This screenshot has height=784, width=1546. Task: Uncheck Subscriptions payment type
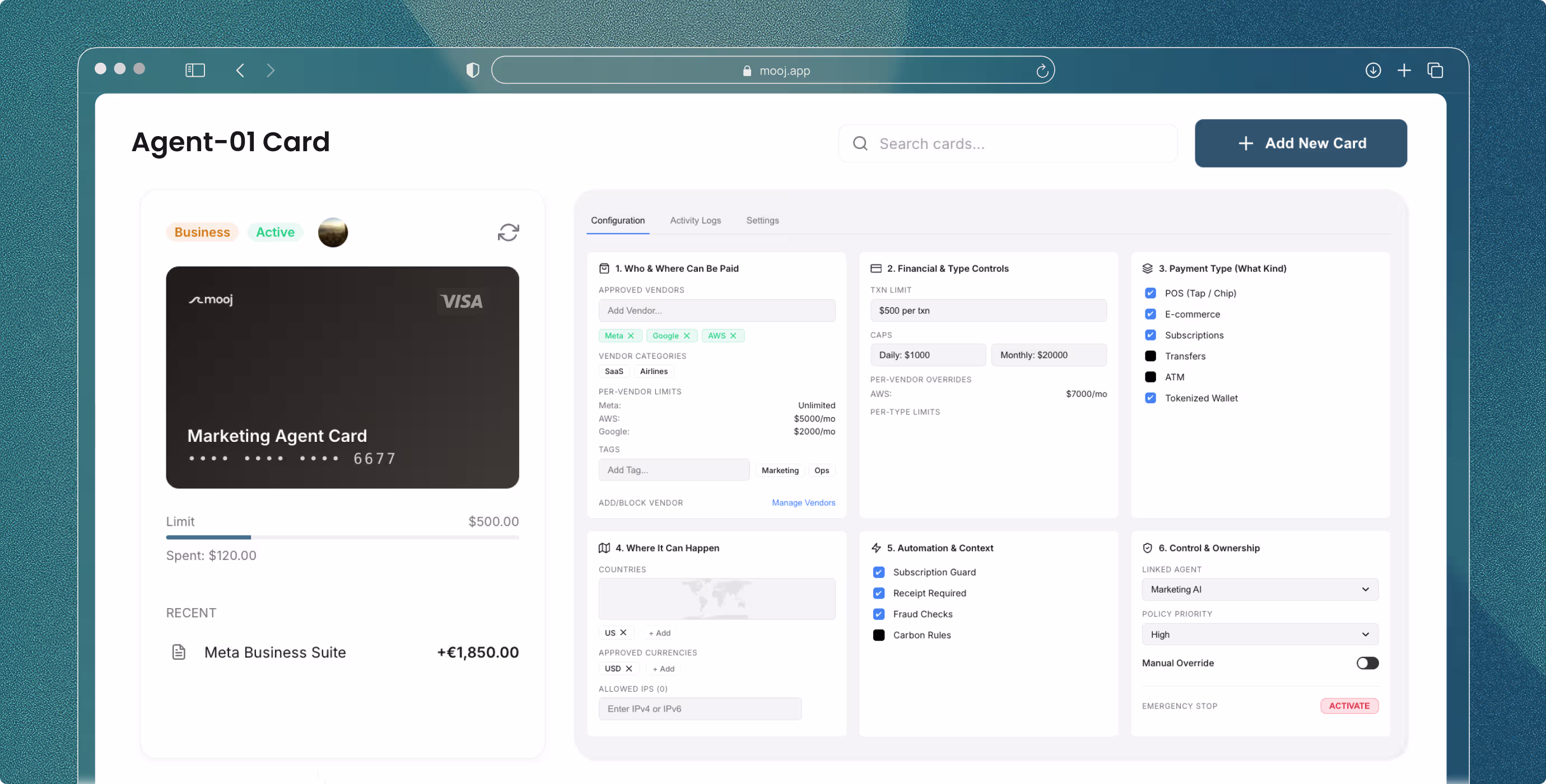1151,335
